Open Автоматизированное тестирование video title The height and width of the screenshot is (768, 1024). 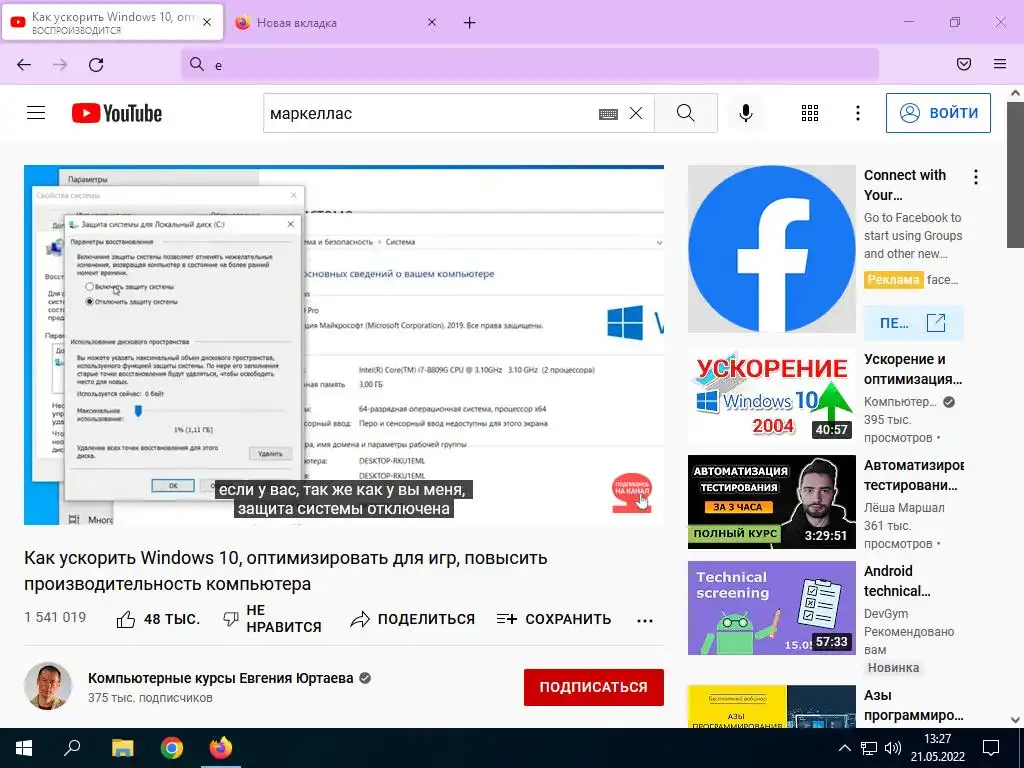[x=914, y=475]
